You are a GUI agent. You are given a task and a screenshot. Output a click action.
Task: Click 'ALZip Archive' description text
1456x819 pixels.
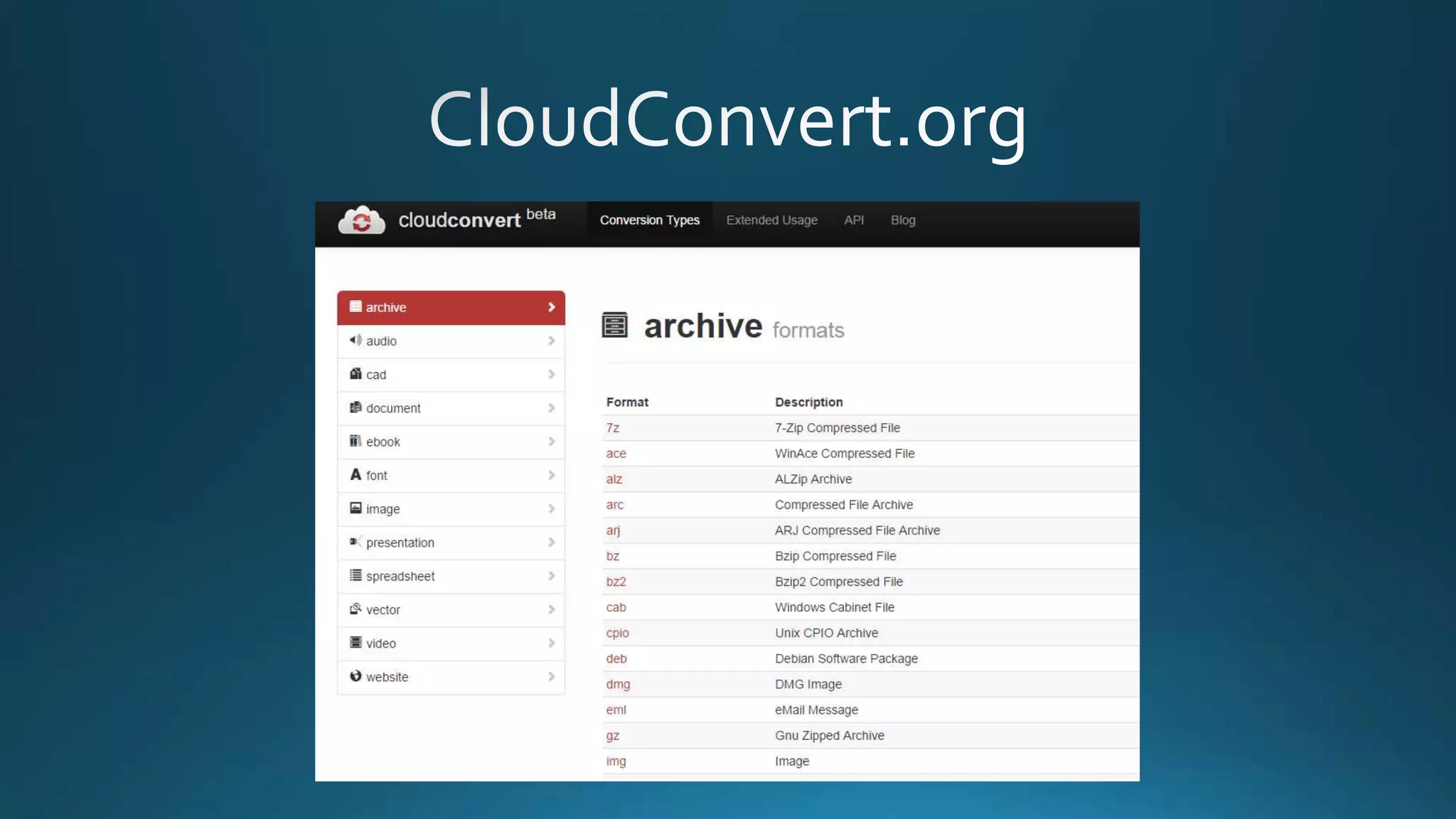click(x=813, y=479)
